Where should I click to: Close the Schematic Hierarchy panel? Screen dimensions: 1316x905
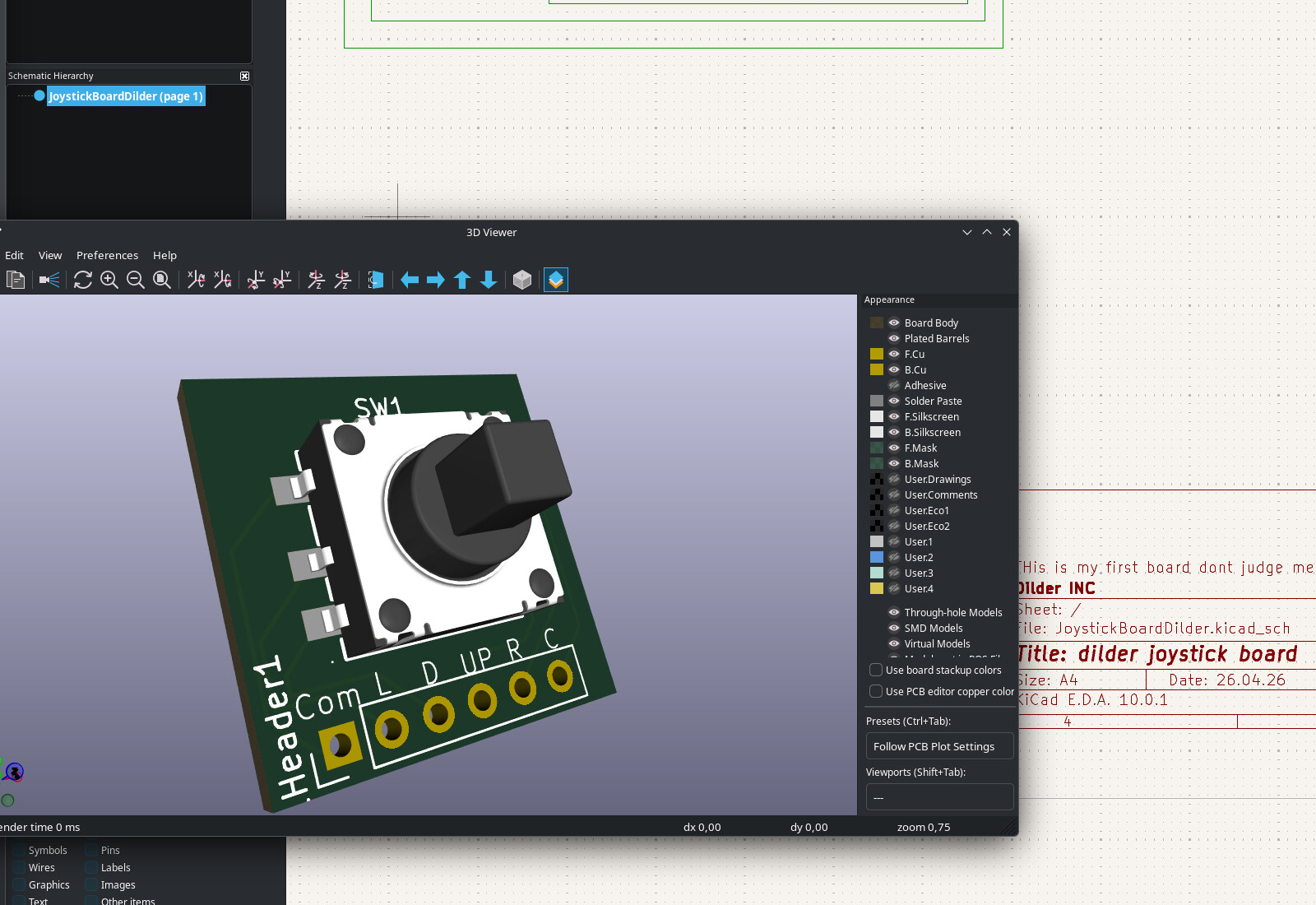244,76
